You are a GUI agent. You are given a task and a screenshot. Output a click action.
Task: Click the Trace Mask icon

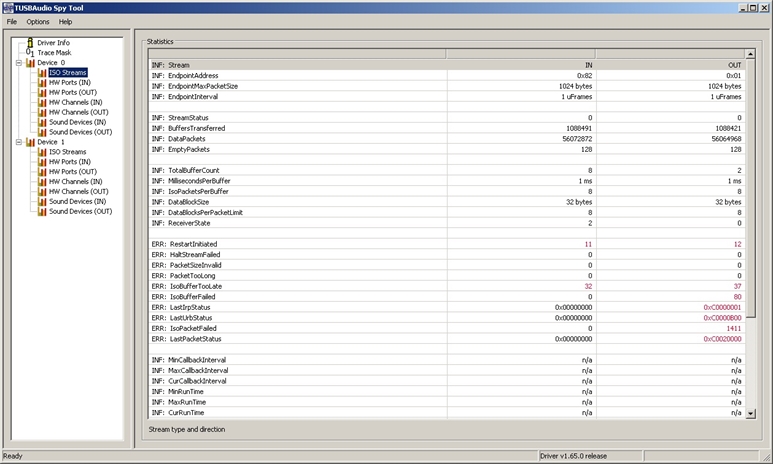pos(30,52)
